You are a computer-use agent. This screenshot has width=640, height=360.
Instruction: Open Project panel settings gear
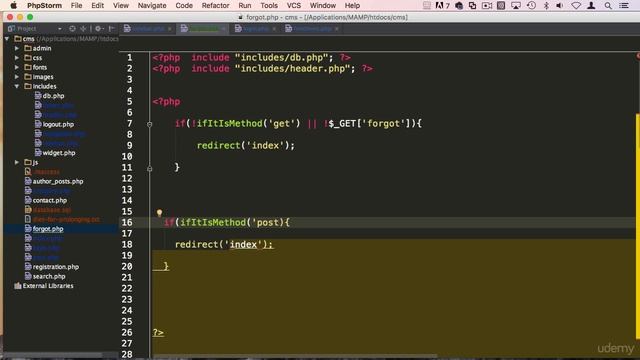[x=98, y=29]
